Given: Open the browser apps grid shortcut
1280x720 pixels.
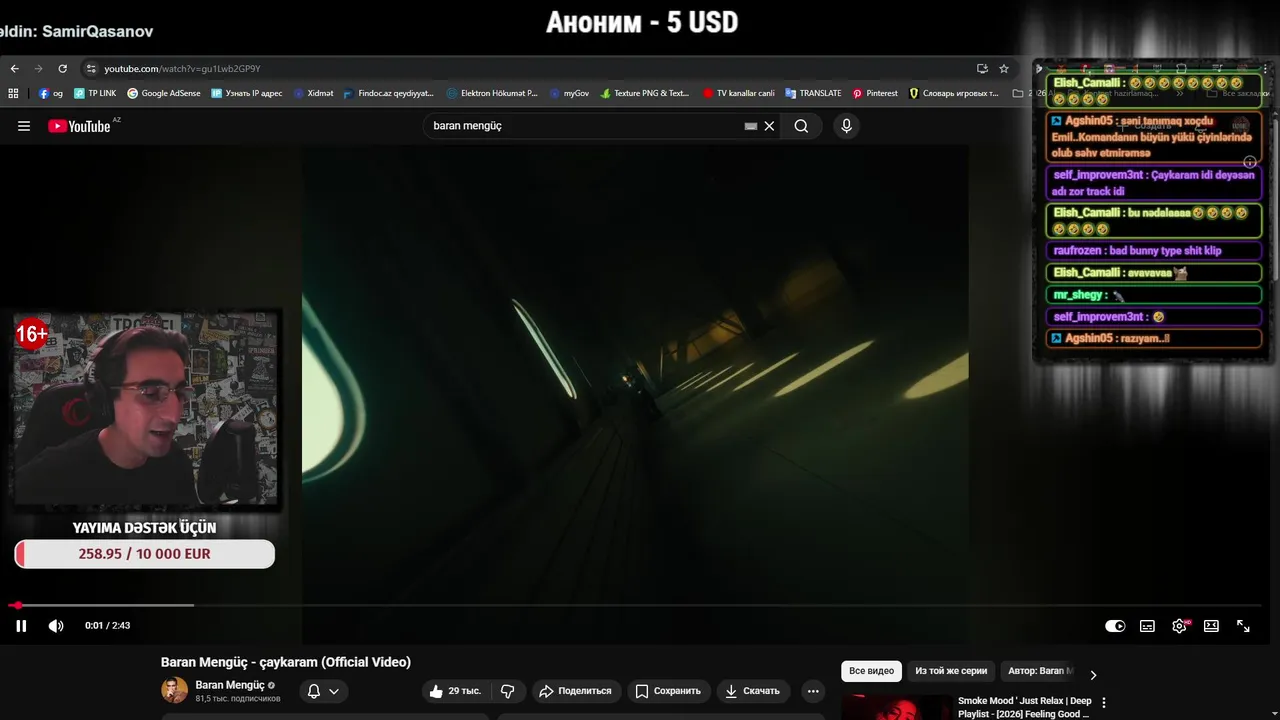Looking at the screenshot, I should coord(13,93).
